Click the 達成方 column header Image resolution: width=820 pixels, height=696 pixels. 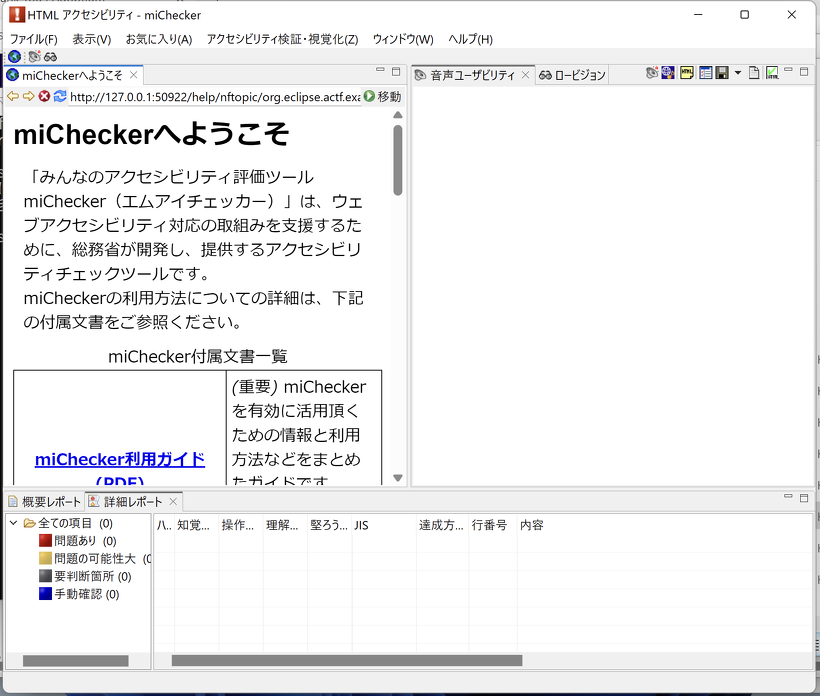click(x=442, y=525)
